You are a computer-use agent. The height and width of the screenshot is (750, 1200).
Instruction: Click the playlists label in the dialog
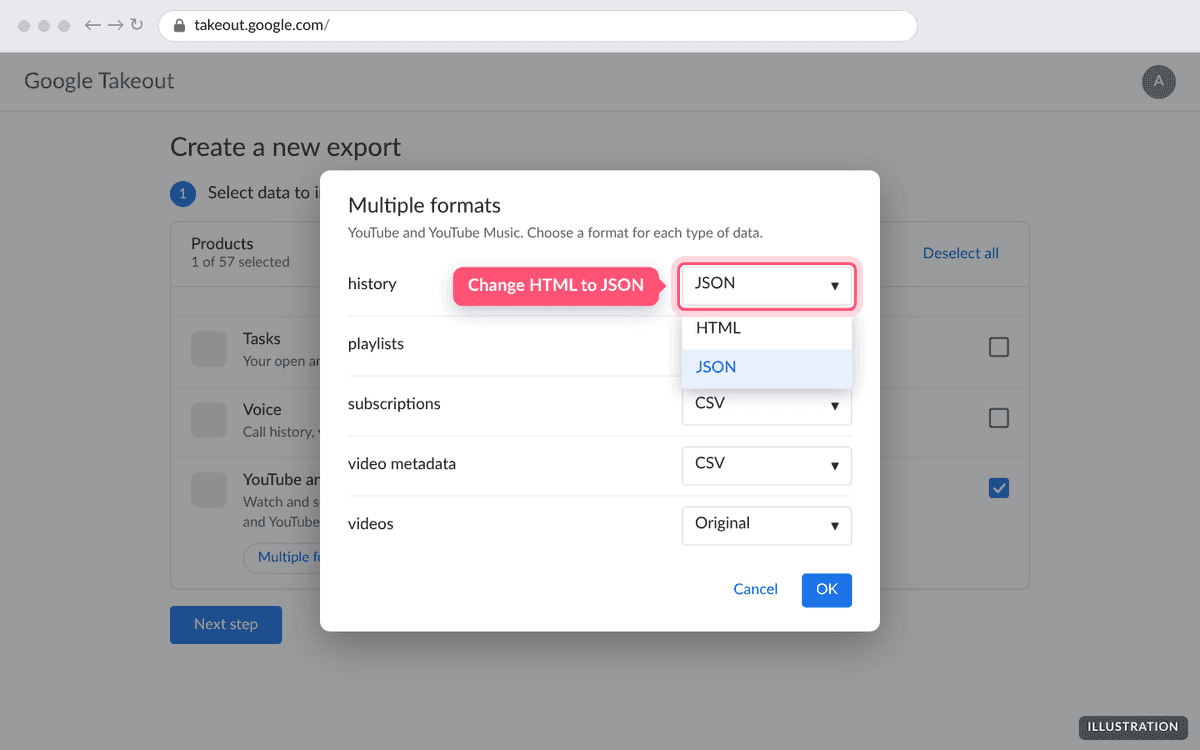click(376, 344)
